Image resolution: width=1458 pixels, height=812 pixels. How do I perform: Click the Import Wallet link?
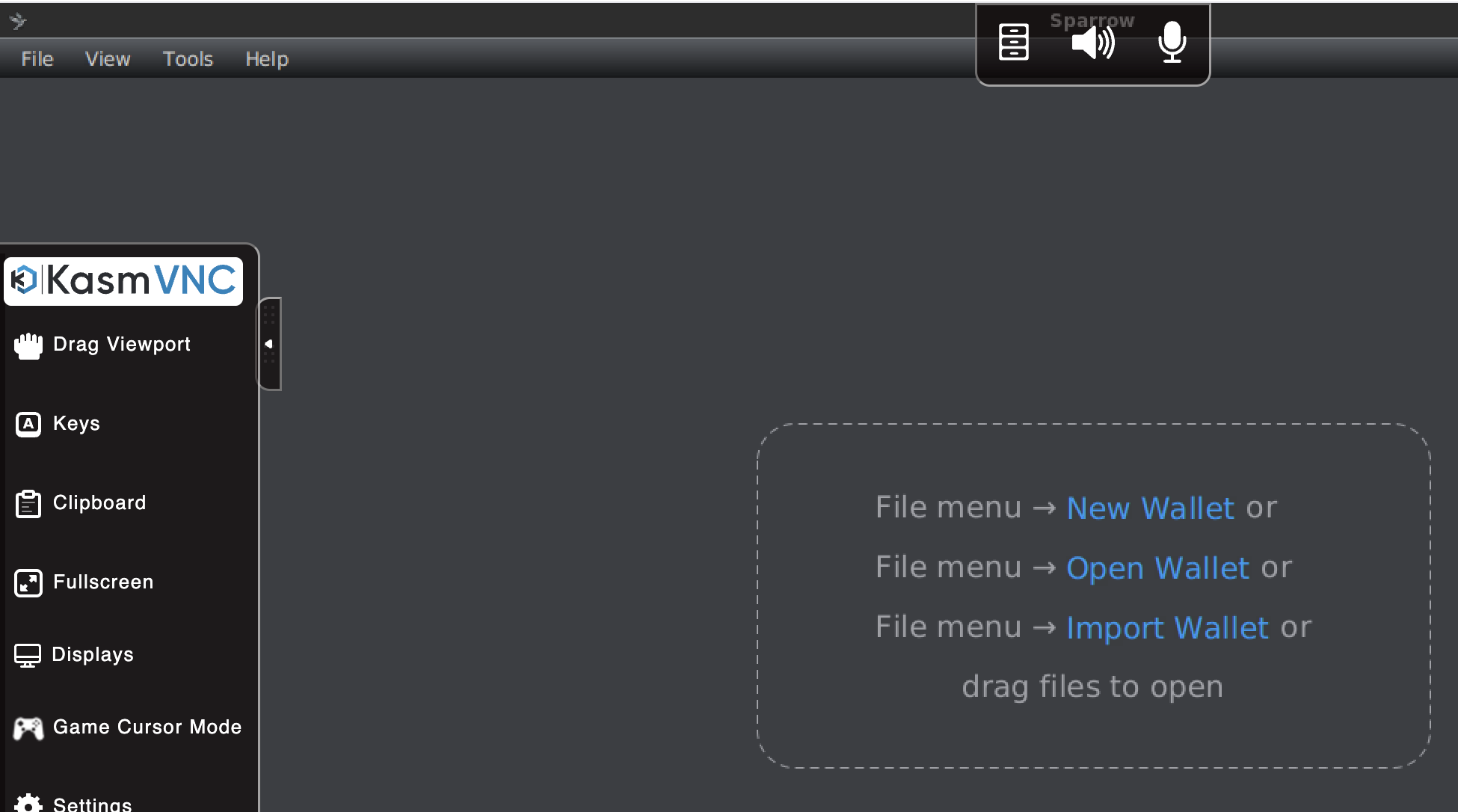1167,628
